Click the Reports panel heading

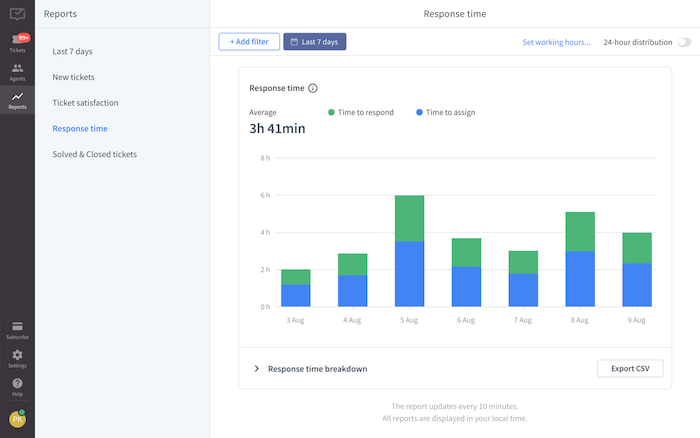point(60,14)
